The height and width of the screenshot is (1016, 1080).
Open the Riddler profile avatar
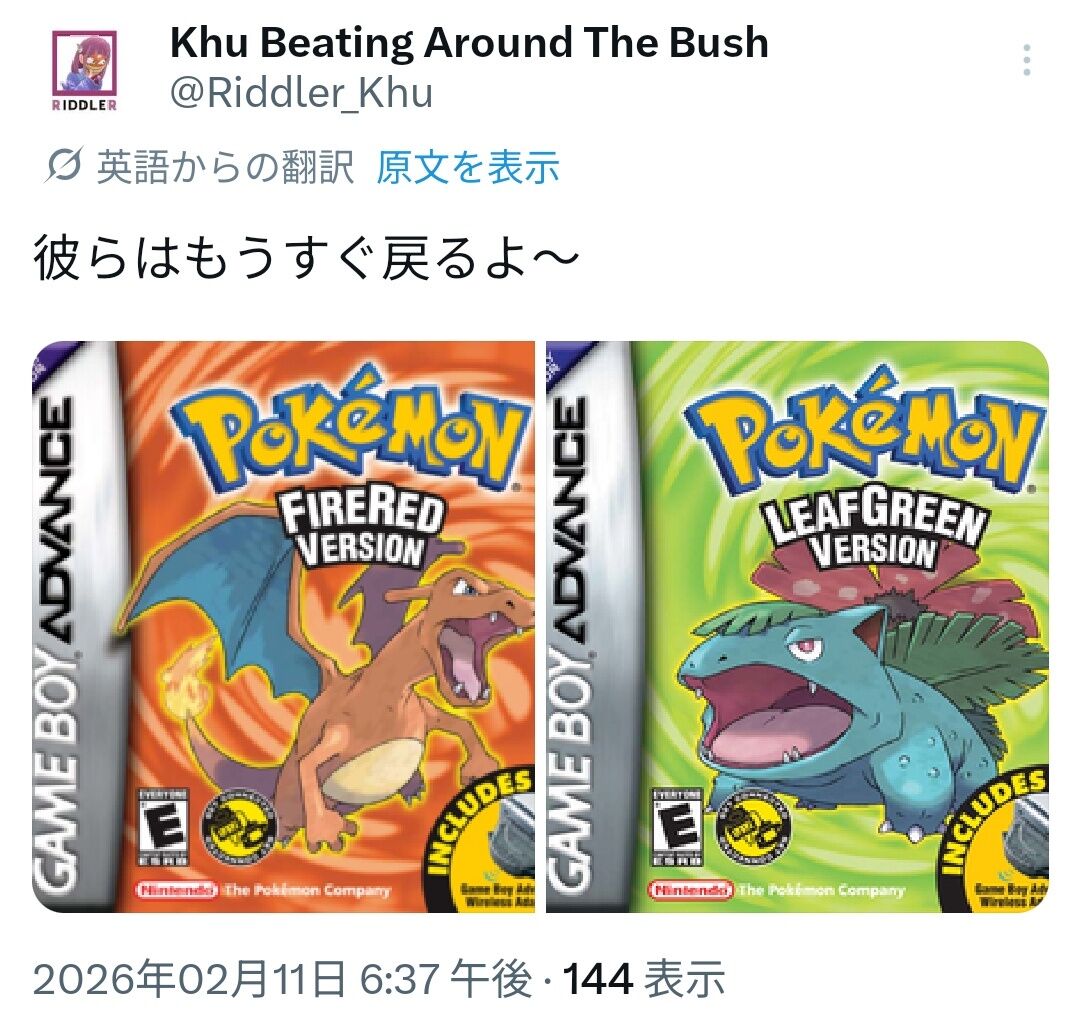click(x=85, y=70)
